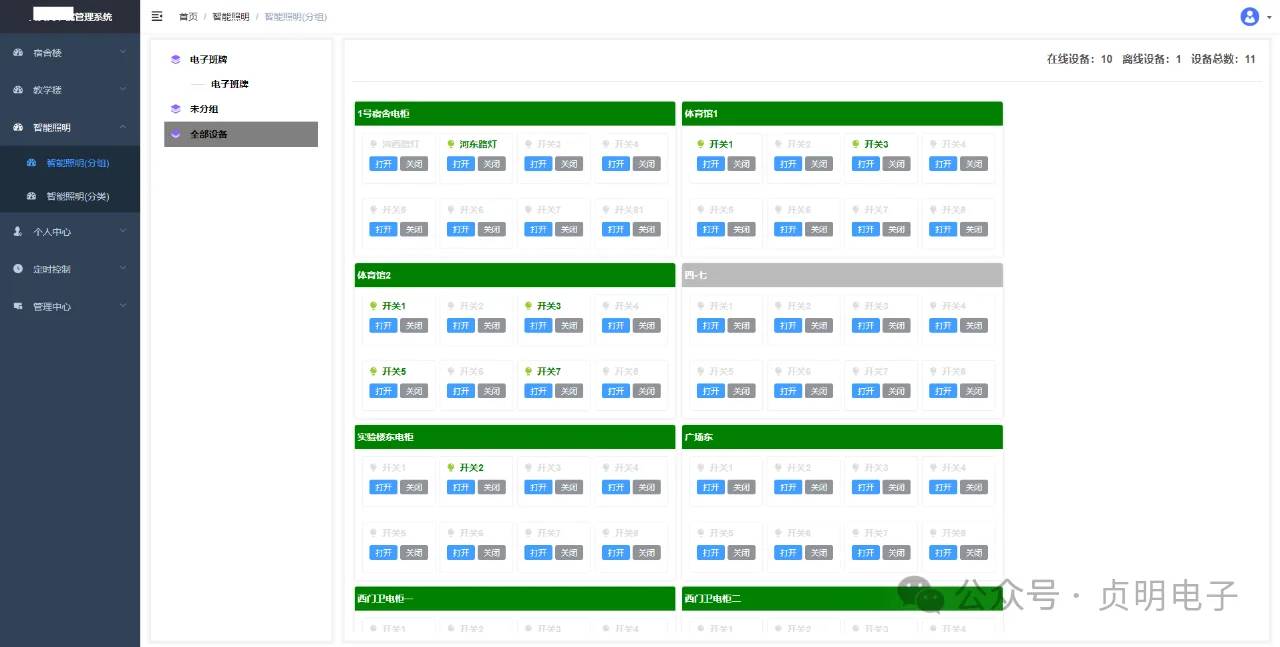Click 关闭 for 广场东 开关4
Screen dimensions: 1280x647
974,487
